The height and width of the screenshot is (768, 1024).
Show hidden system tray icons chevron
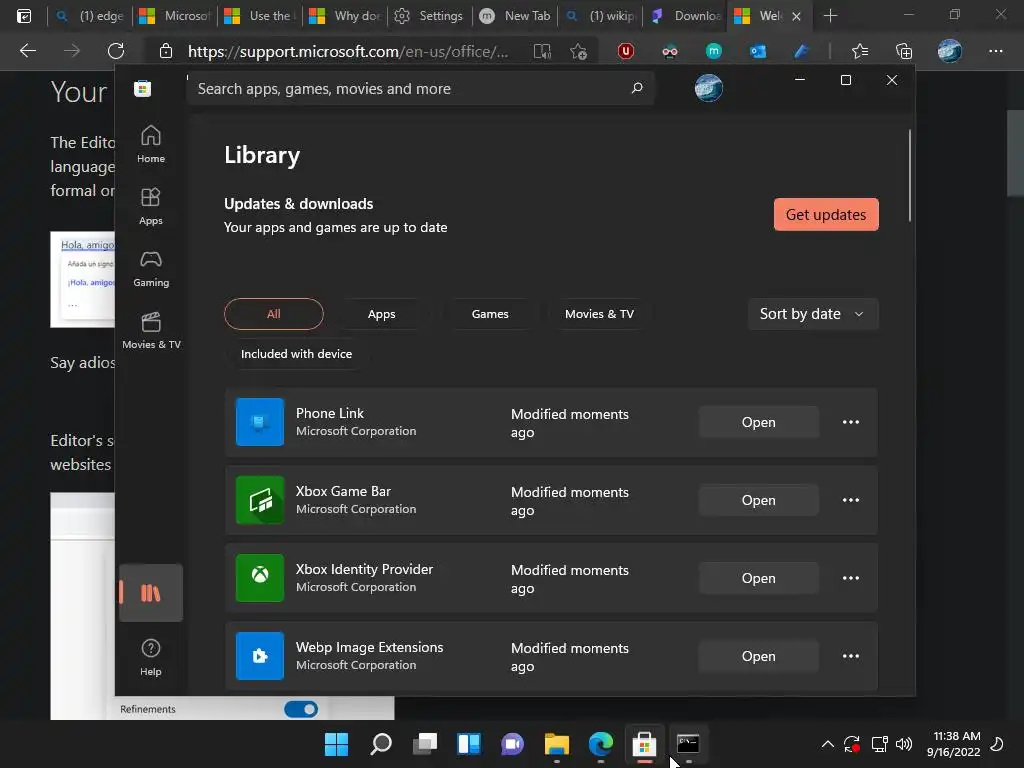(x=827, y=744)
